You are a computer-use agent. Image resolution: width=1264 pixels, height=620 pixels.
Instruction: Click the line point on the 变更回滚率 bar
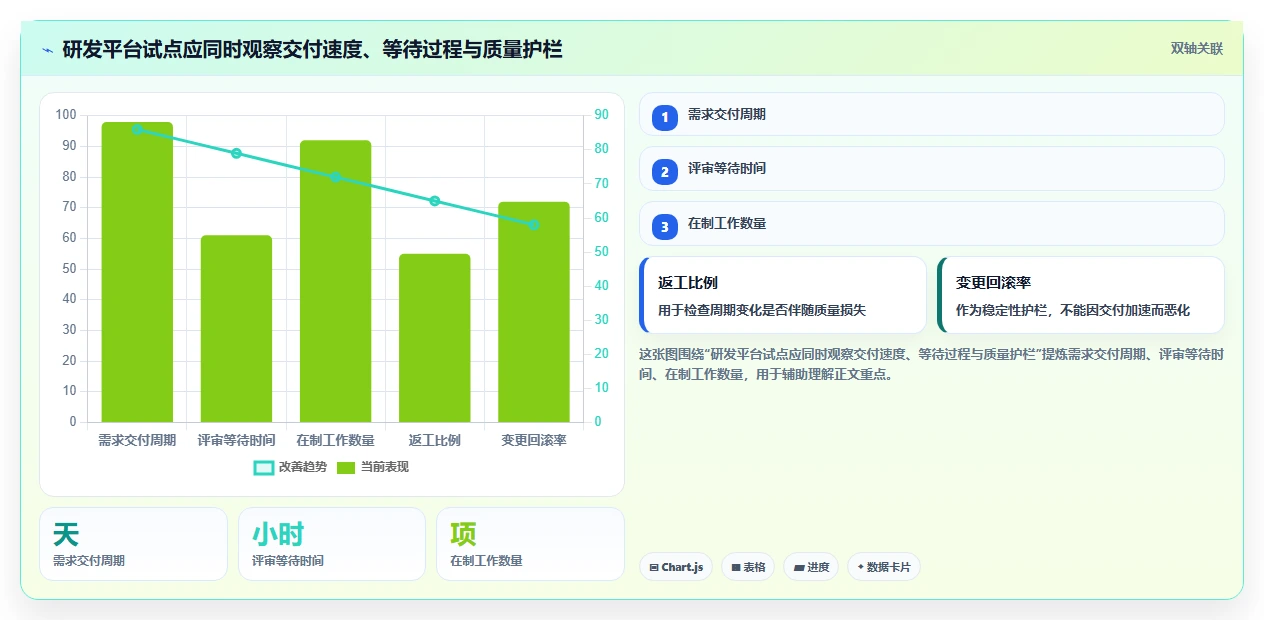(x=534, y=225)
